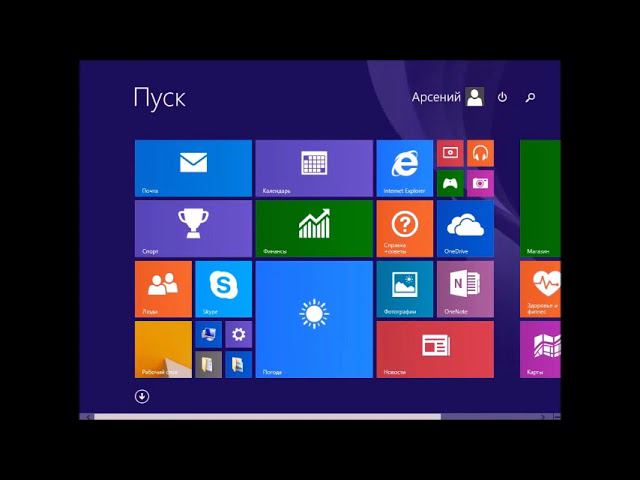Image resolution: width=640 pixels, height=480 pixels.
Task: Open the Магазин store tile
Action: (540, 198)
